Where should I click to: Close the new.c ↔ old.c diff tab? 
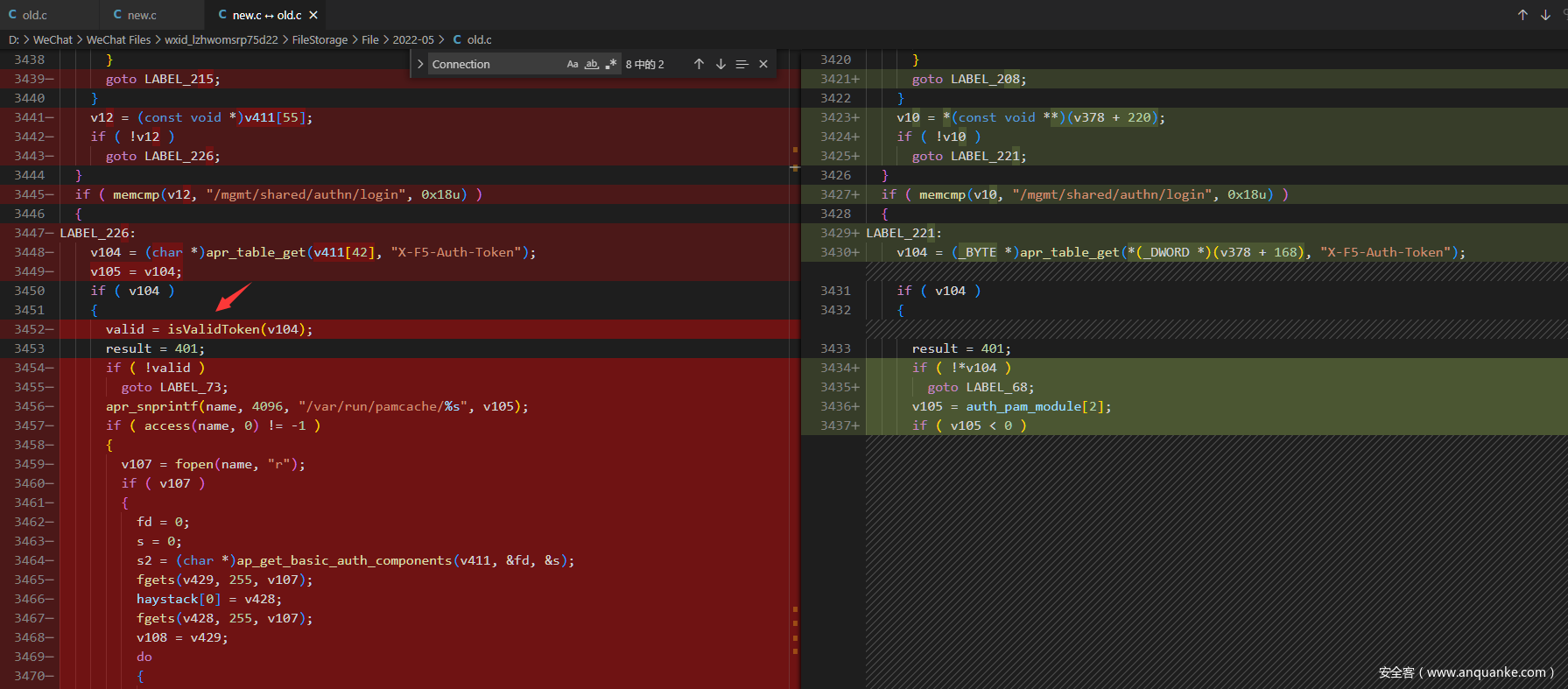point(313,15)
